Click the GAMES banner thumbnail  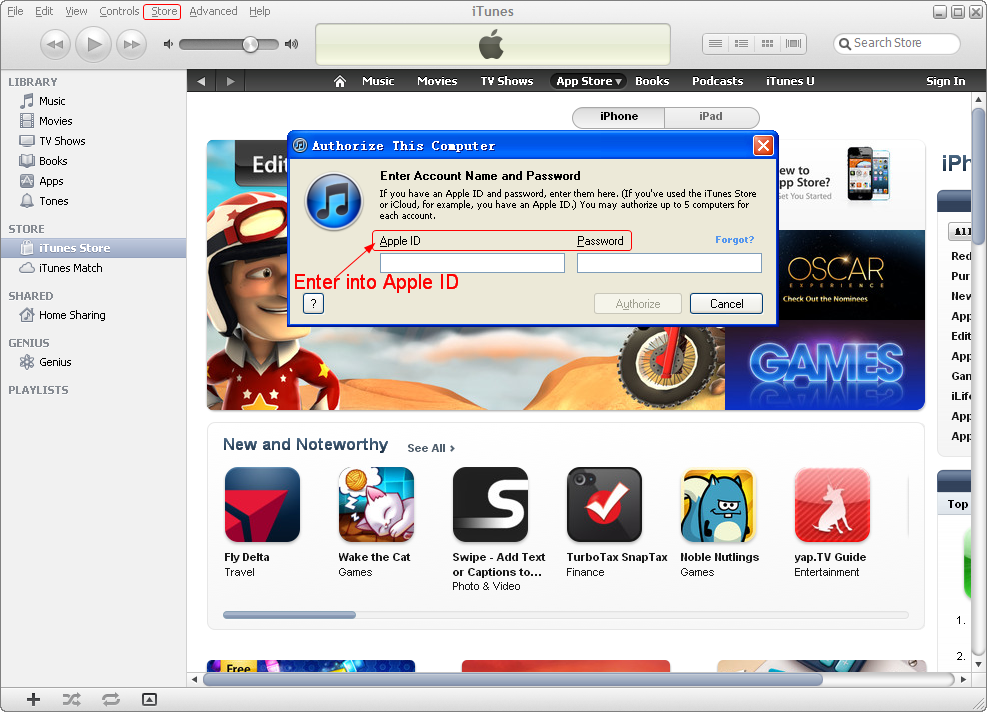(x=825, y=365)
